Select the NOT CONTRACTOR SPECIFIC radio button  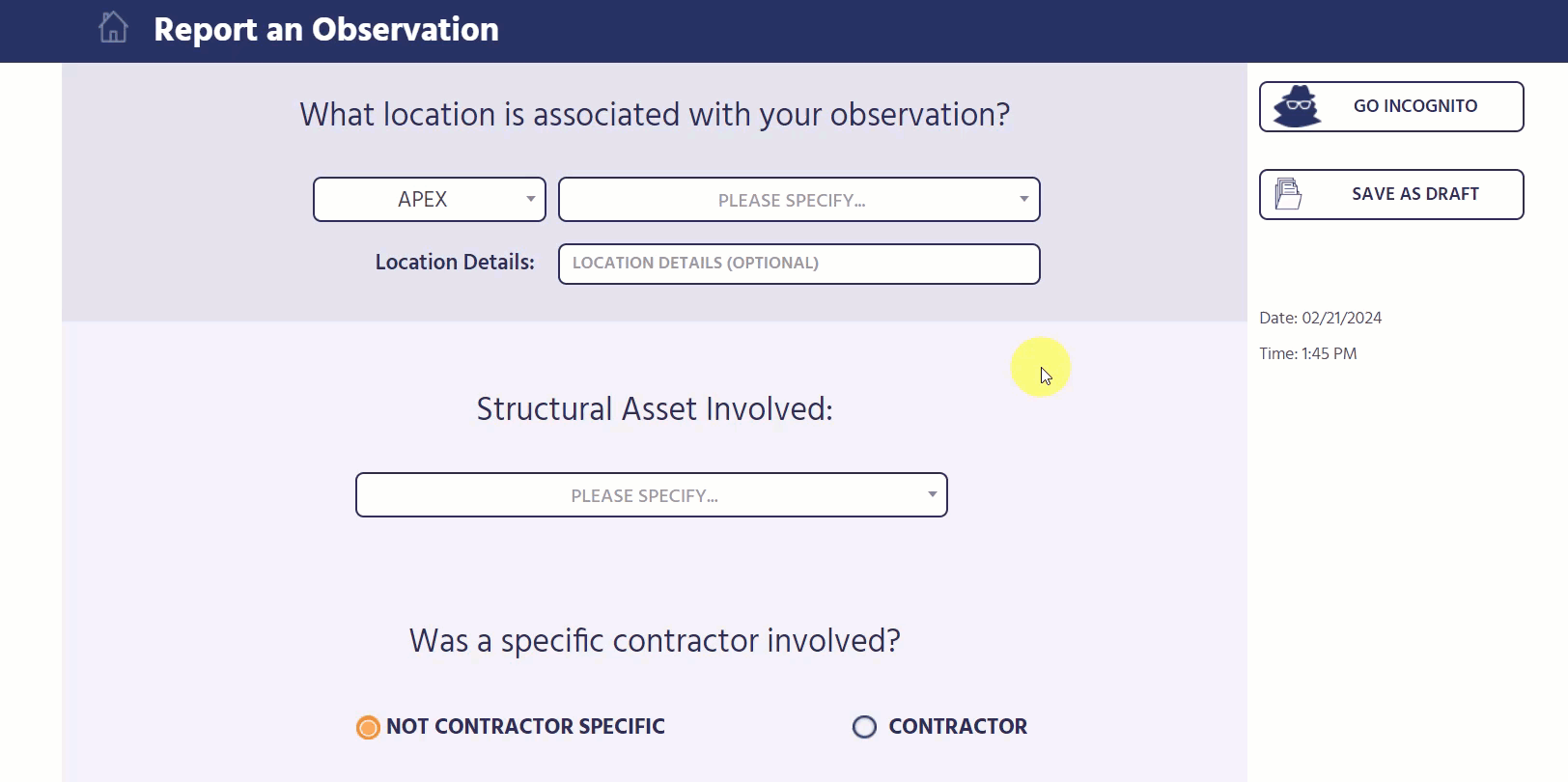coord(367,727)
